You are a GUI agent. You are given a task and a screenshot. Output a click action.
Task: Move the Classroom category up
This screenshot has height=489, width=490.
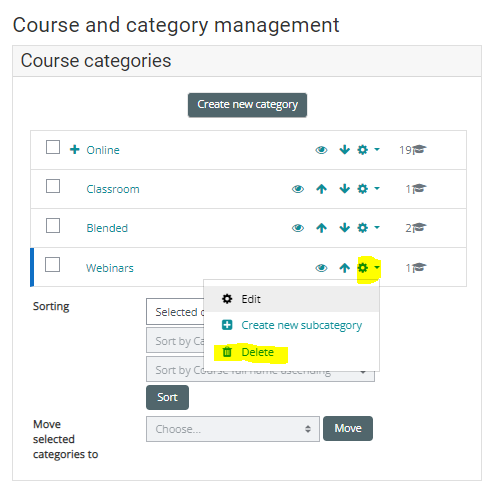coord(321,189)
